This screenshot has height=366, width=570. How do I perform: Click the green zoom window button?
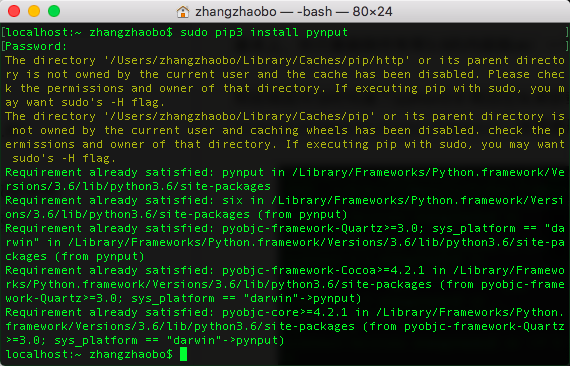(54, 11)
